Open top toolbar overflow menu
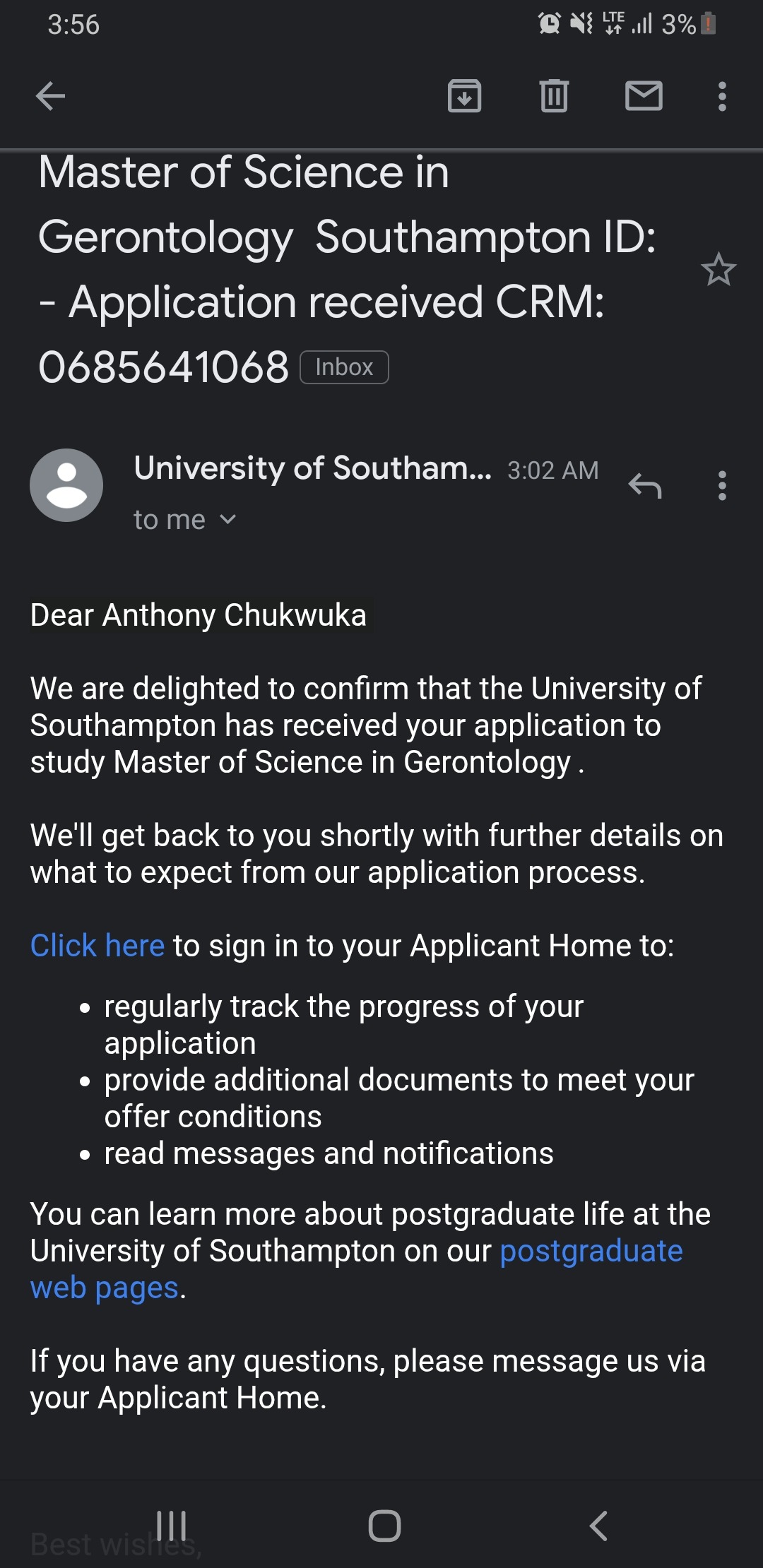 (x=721, y=96)
